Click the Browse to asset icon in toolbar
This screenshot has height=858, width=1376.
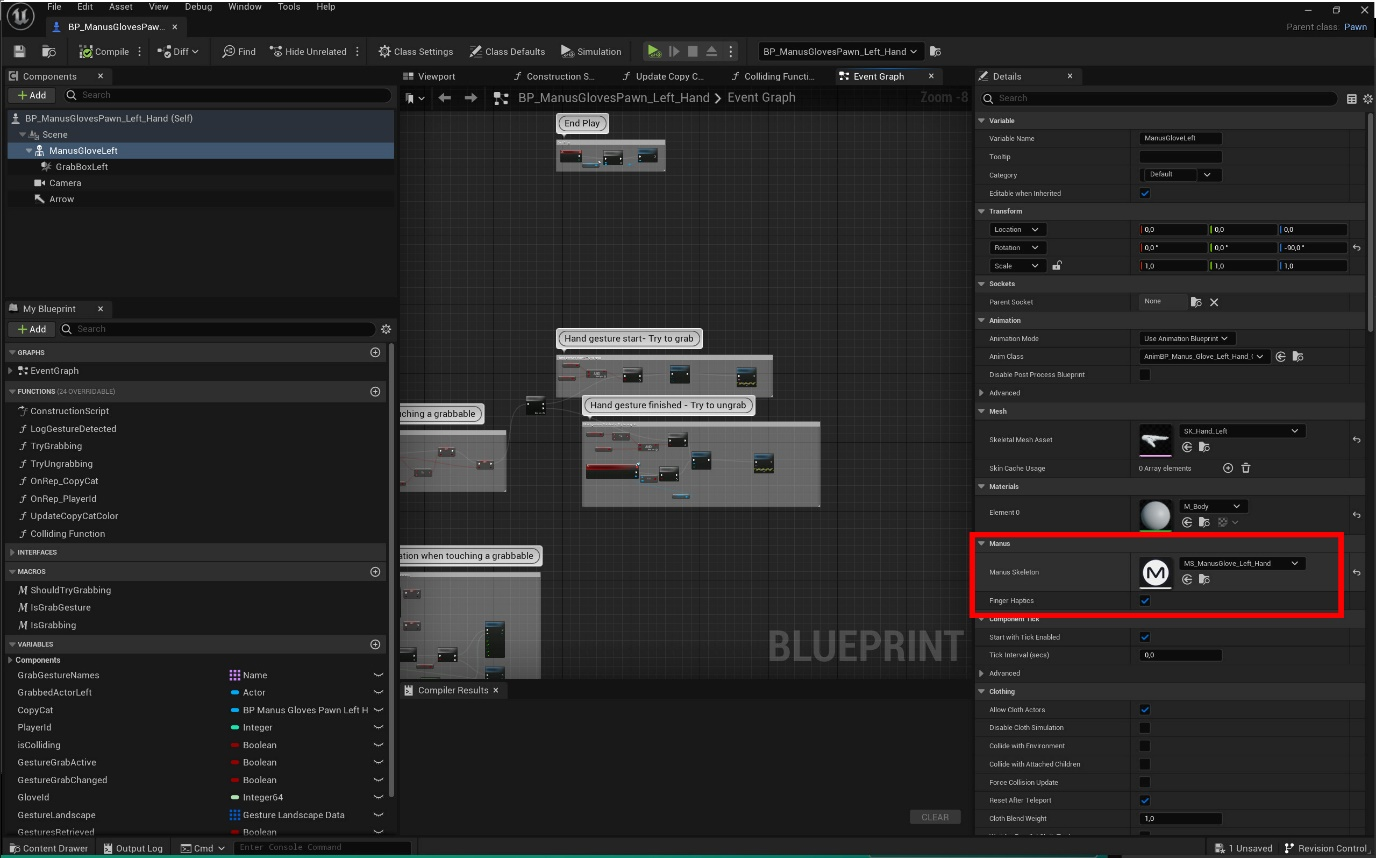(49, 51)
